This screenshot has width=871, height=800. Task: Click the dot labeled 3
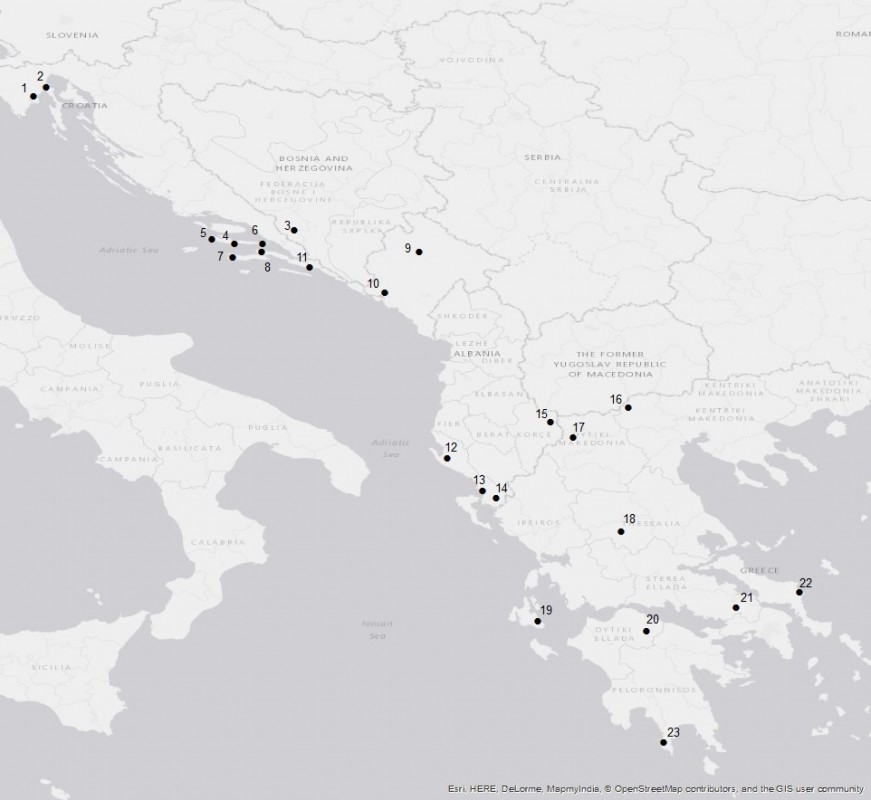(x=294, y=230)
